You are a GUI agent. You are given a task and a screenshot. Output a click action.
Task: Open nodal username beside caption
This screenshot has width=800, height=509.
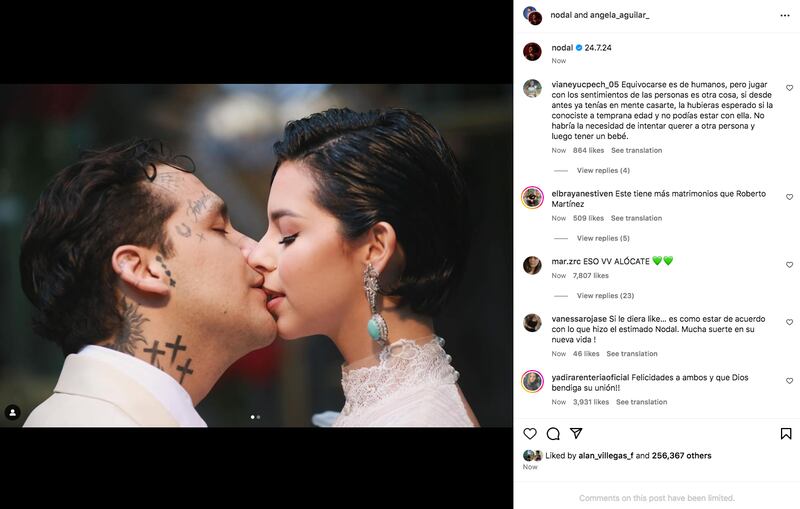(562, 47)
